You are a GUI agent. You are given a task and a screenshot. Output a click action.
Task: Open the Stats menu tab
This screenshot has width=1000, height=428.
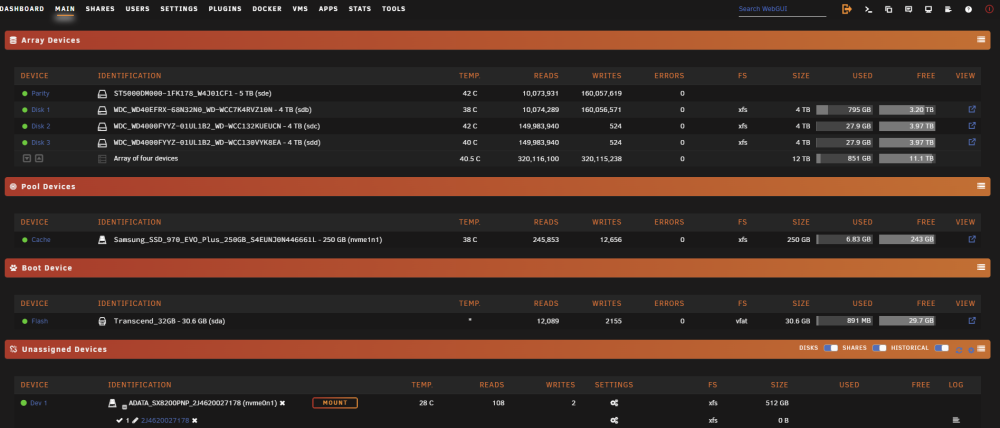pos(360,9)
